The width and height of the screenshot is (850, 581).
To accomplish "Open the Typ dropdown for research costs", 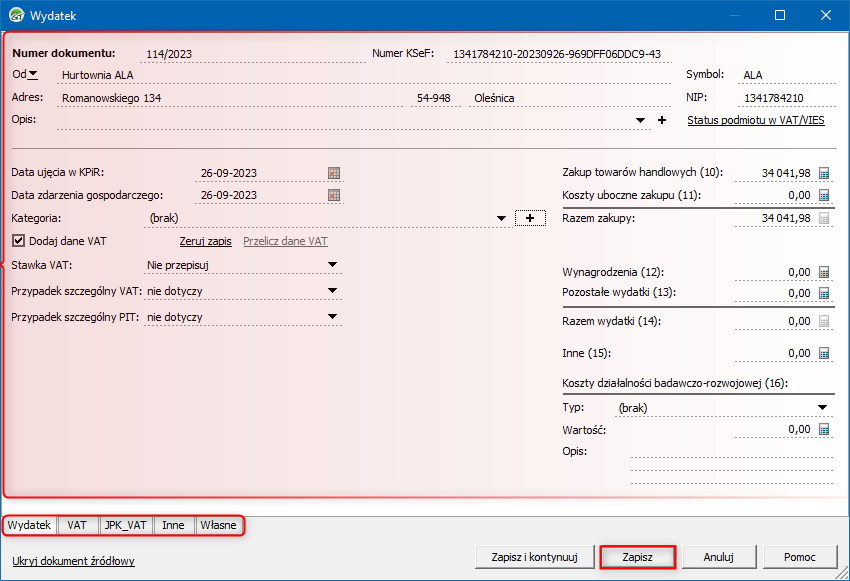I will pyautogui.click(x=822, y=408).
